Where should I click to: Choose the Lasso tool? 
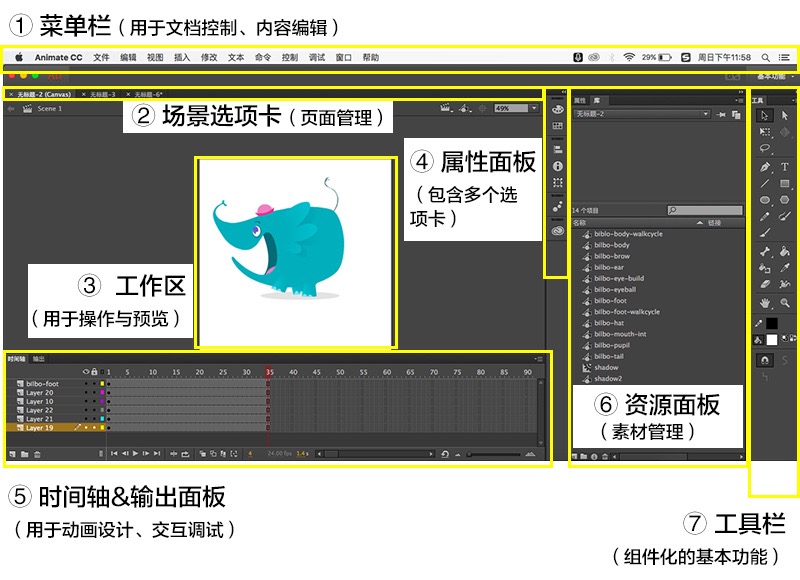coord(765,148)
